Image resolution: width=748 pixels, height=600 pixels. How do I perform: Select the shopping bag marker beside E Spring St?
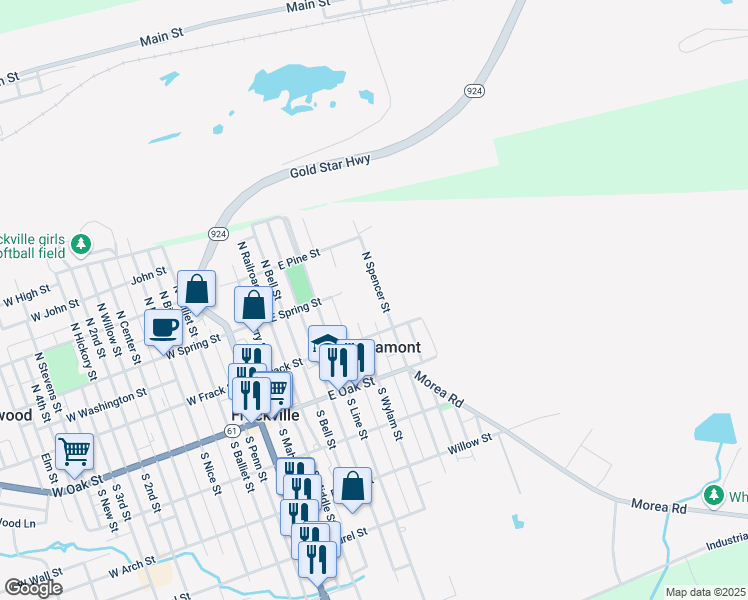253,308
